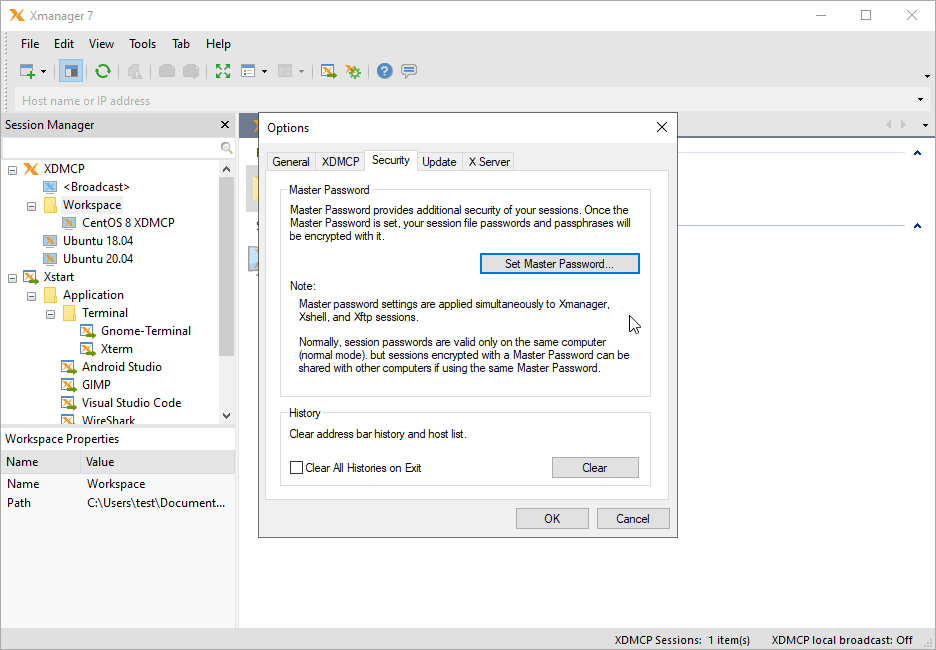Select the Ubuntu 18.04 session
The image size is (936, 650).
98,241
